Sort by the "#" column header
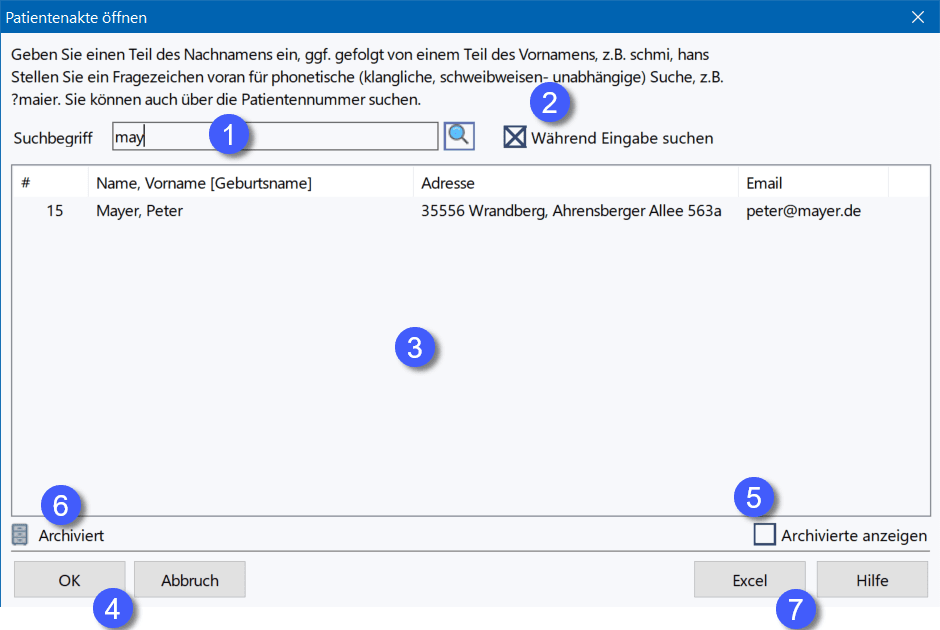Image resolution: width=940 pixels, height=630 pixels. point(50,183)
